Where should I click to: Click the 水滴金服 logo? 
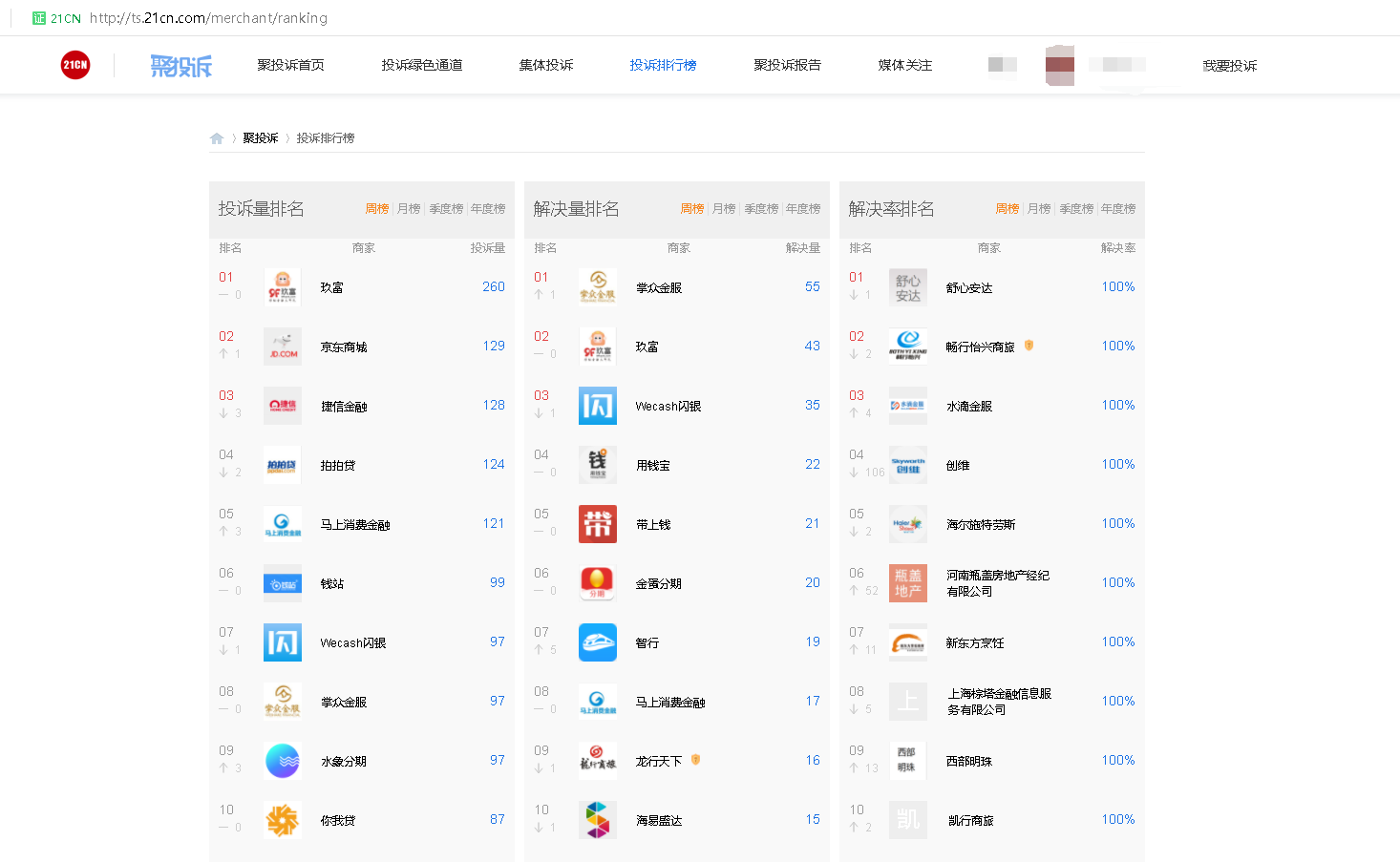coord(908,406)
